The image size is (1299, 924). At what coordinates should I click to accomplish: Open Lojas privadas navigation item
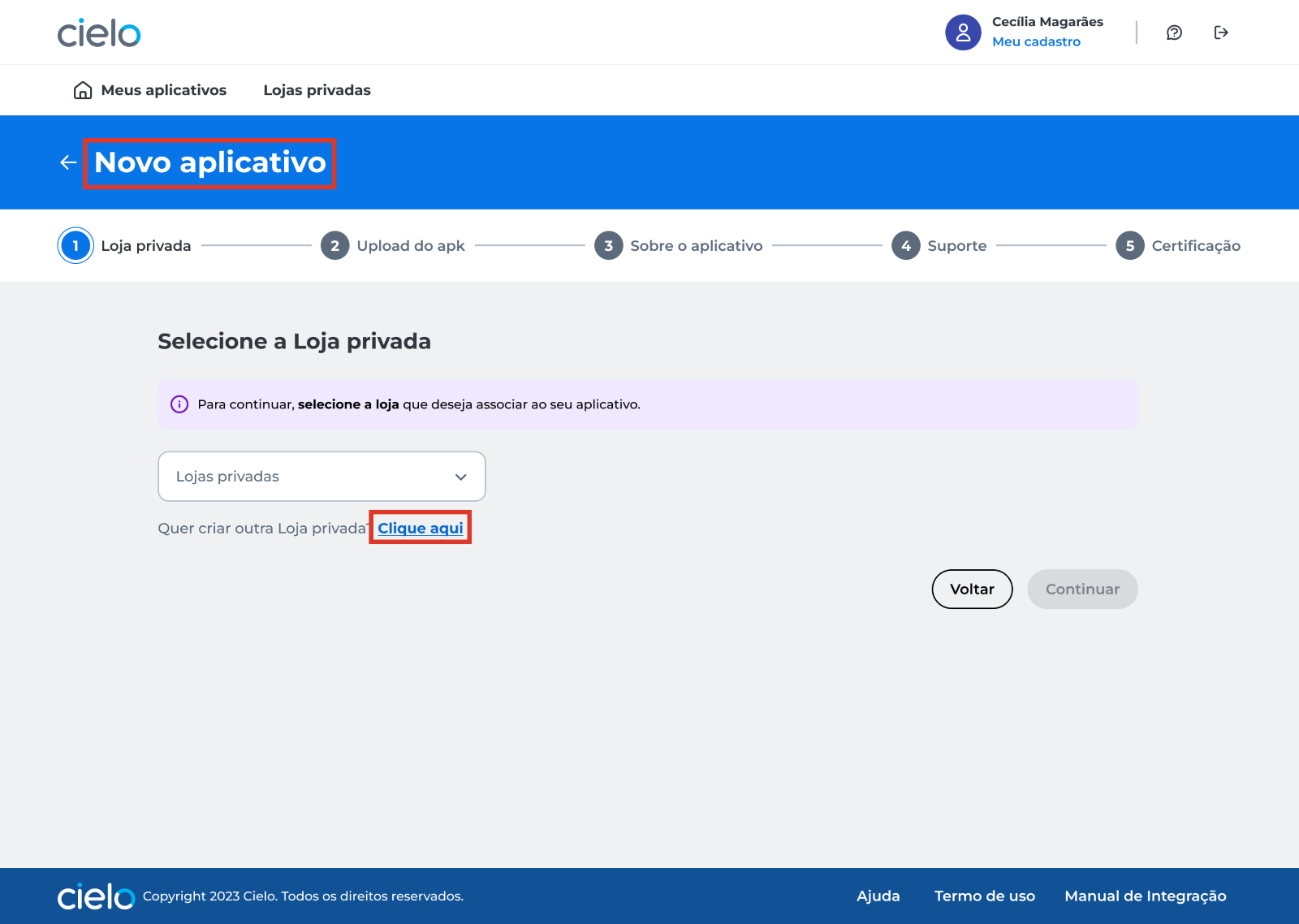tap(317, 90)
